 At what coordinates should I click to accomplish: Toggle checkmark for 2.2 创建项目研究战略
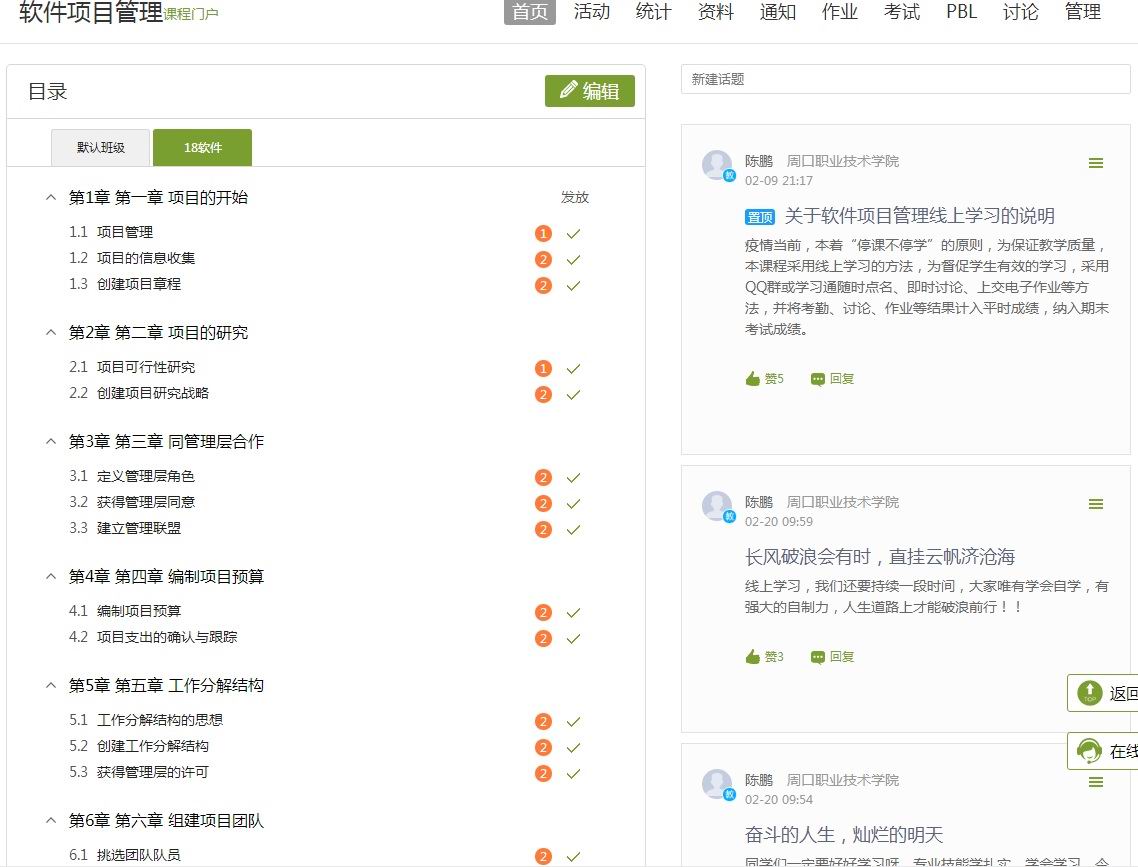tap(573, 395)
